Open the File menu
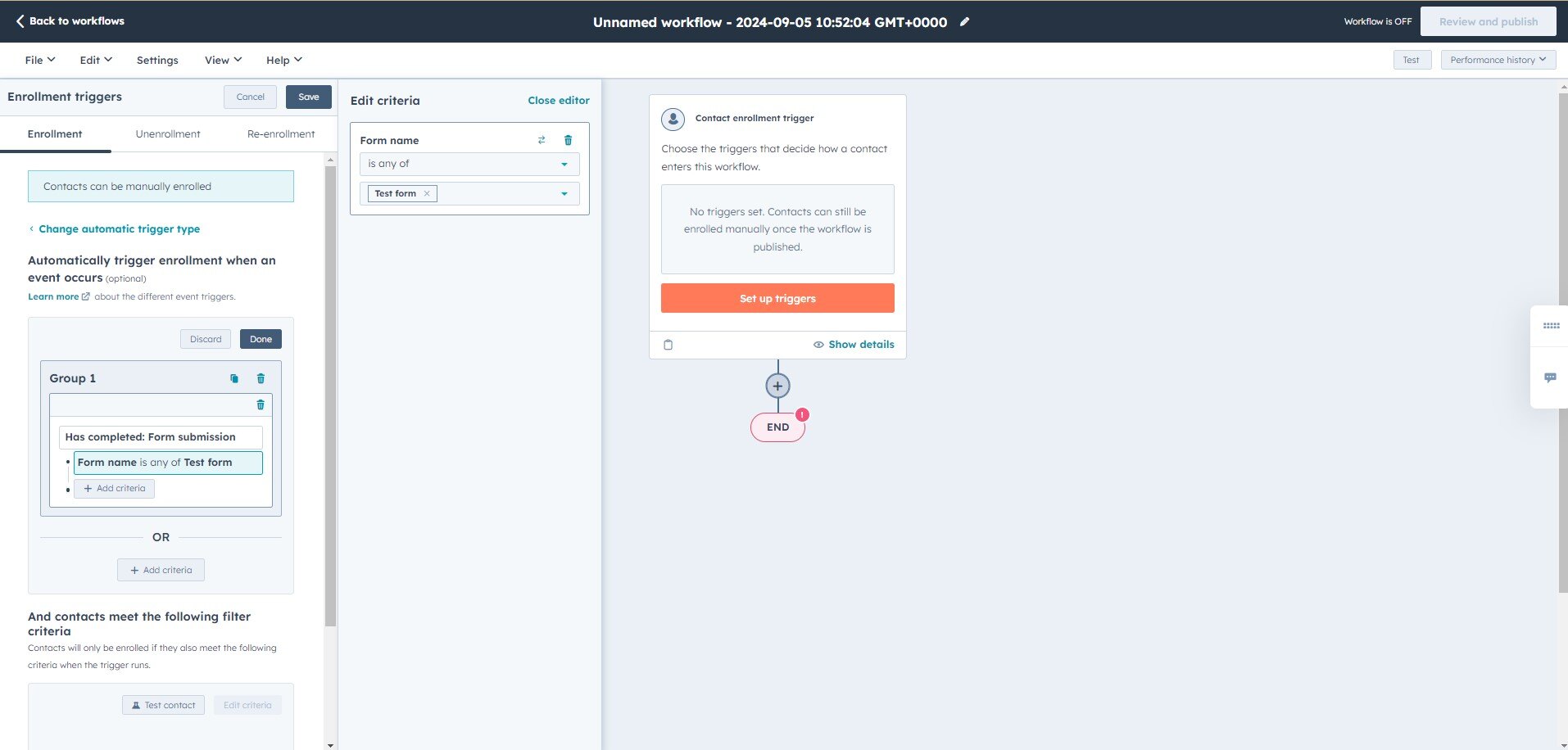This screenshot has height=750, width=1568. point(38,59)
